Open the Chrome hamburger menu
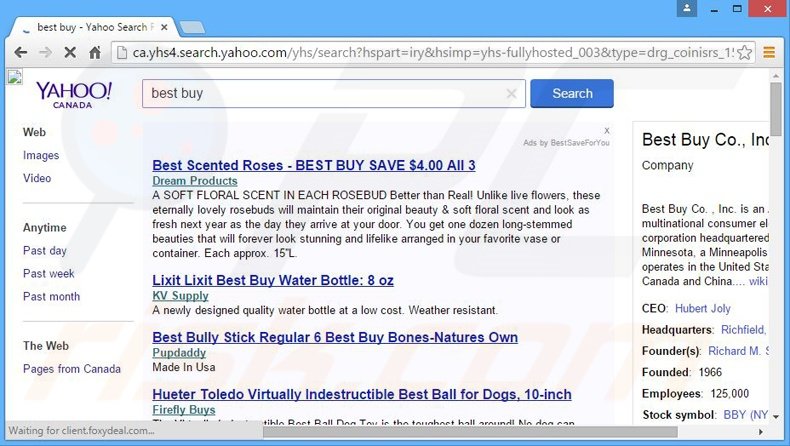 [x=769, y=52]
